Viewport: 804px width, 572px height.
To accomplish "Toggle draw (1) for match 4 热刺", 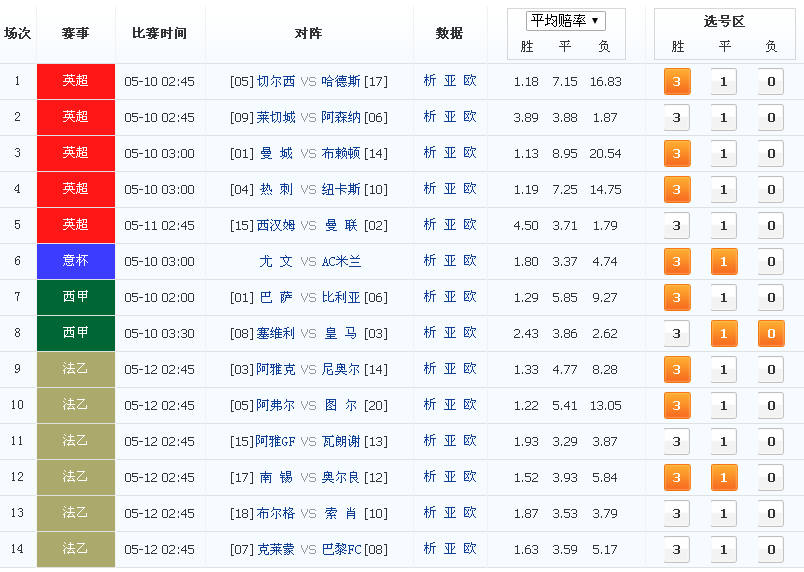I will coord(724,190).
